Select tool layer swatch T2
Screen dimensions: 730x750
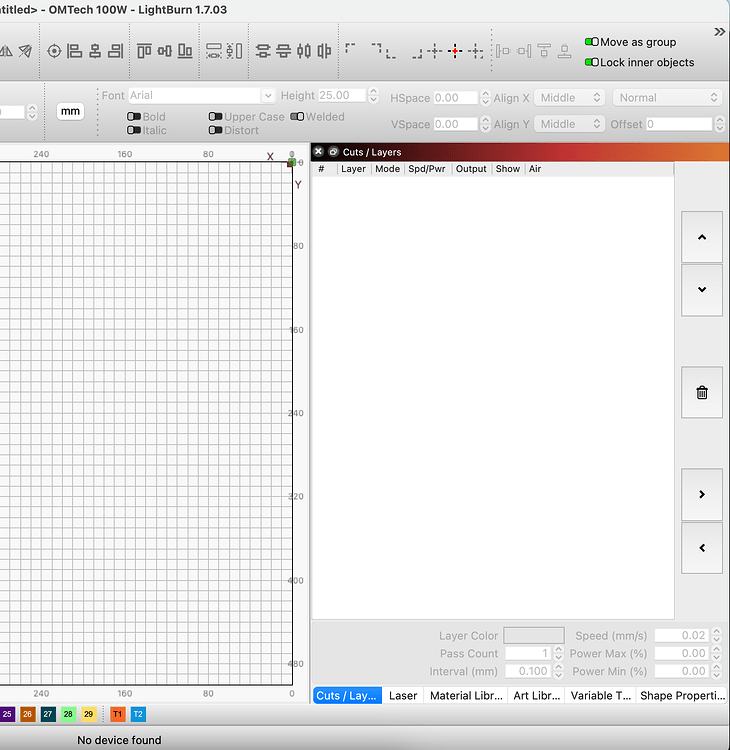(138, 714)
